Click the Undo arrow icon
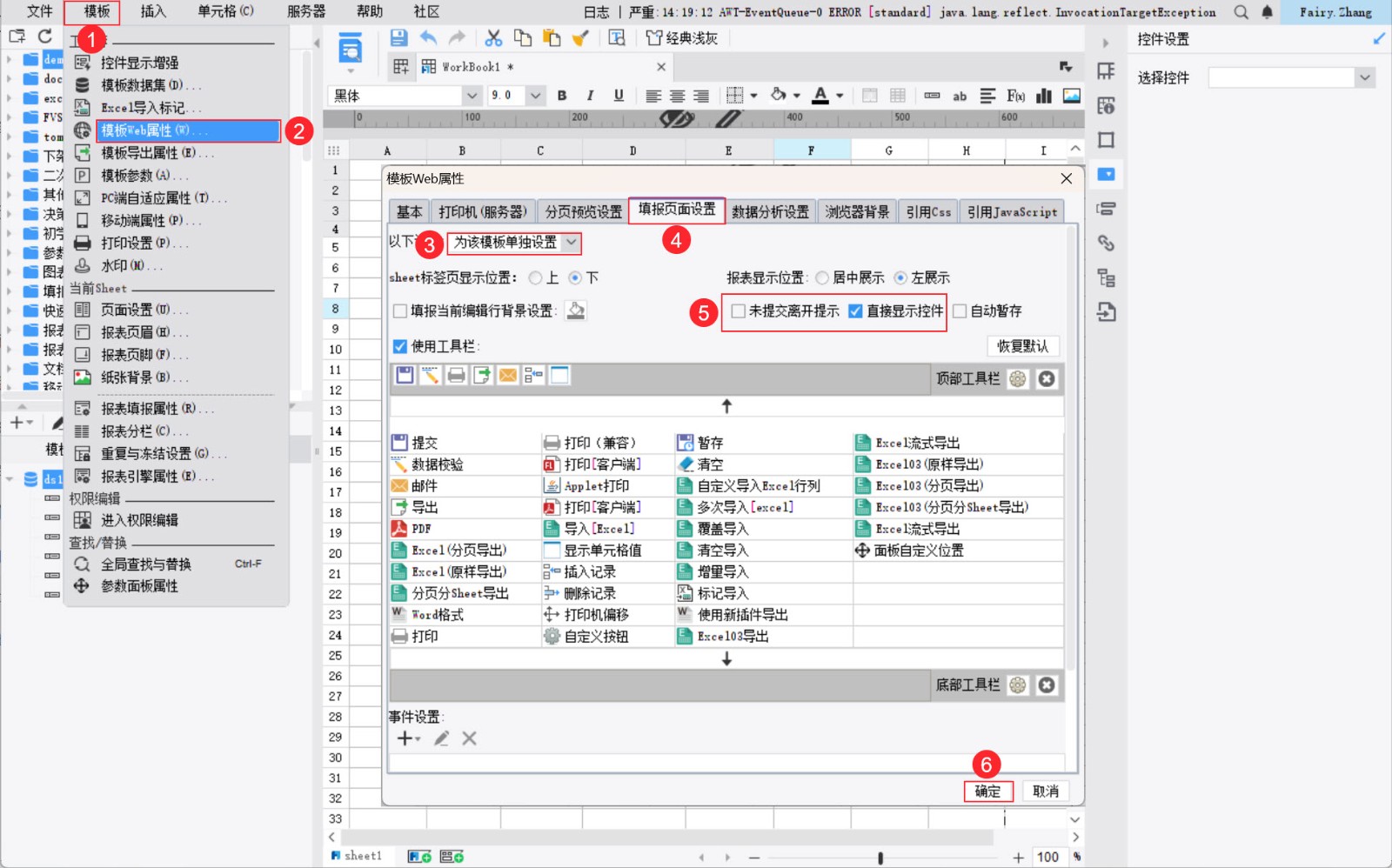Viewport: 1392px width, 868px height. click(428, 38)
